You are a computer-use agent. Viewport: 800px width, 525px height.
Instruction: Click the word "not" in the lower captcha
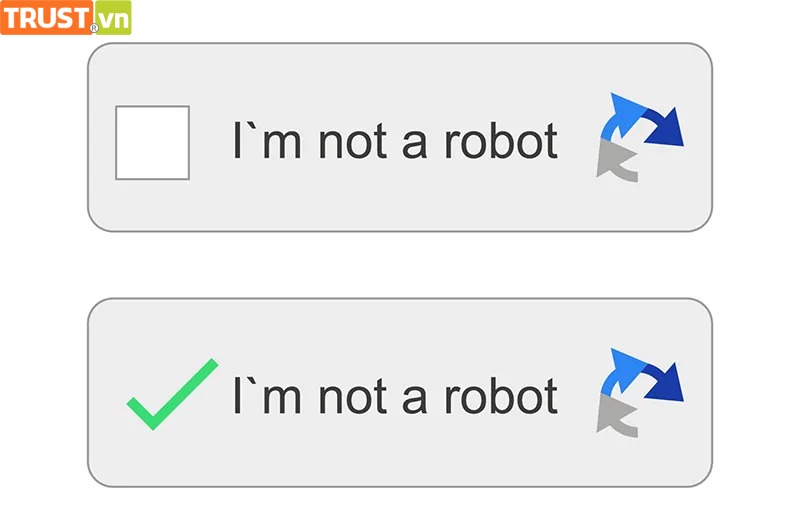point(353,397)
